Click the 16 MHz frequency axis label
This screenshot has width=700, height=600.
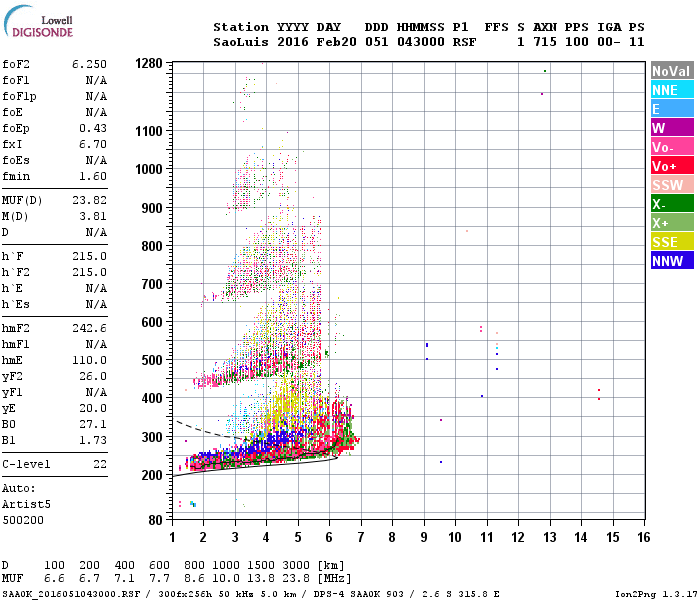(x=644, y=537)
